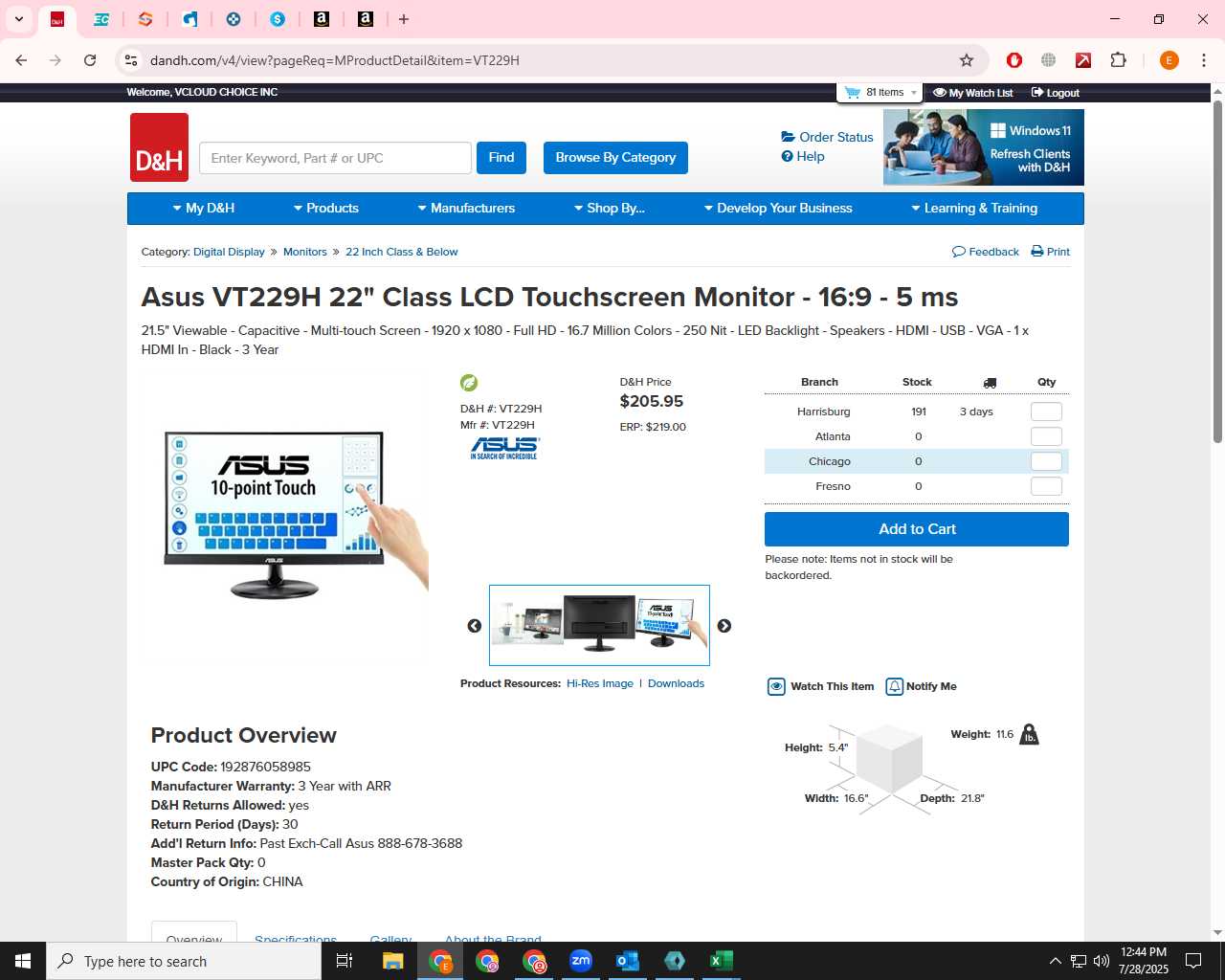
Task: Go back in browser history
Action: click(x=21, y=60)
